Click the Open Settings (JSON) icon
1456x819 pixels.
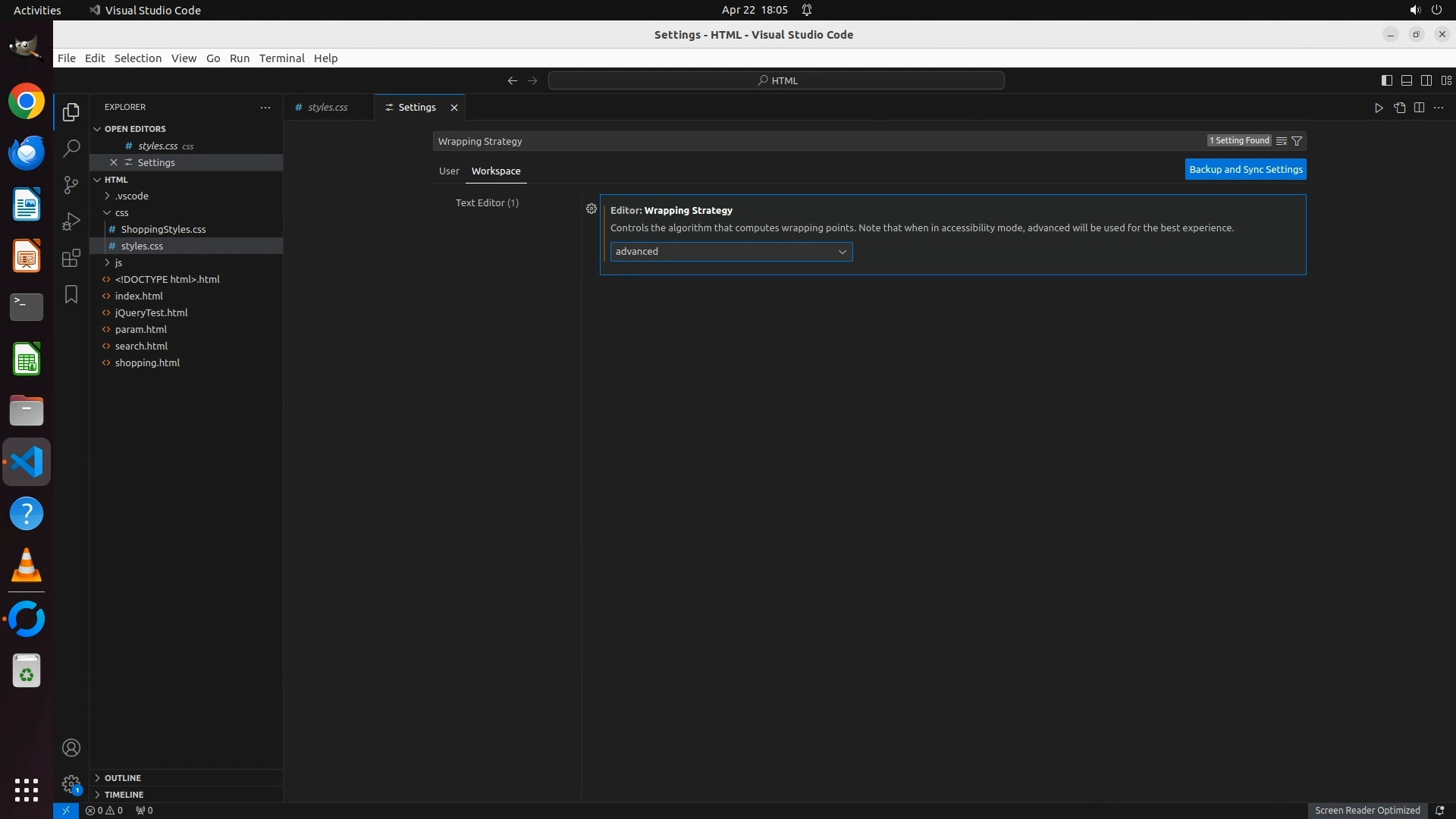pyautogui.click(x=1399, y=108)
